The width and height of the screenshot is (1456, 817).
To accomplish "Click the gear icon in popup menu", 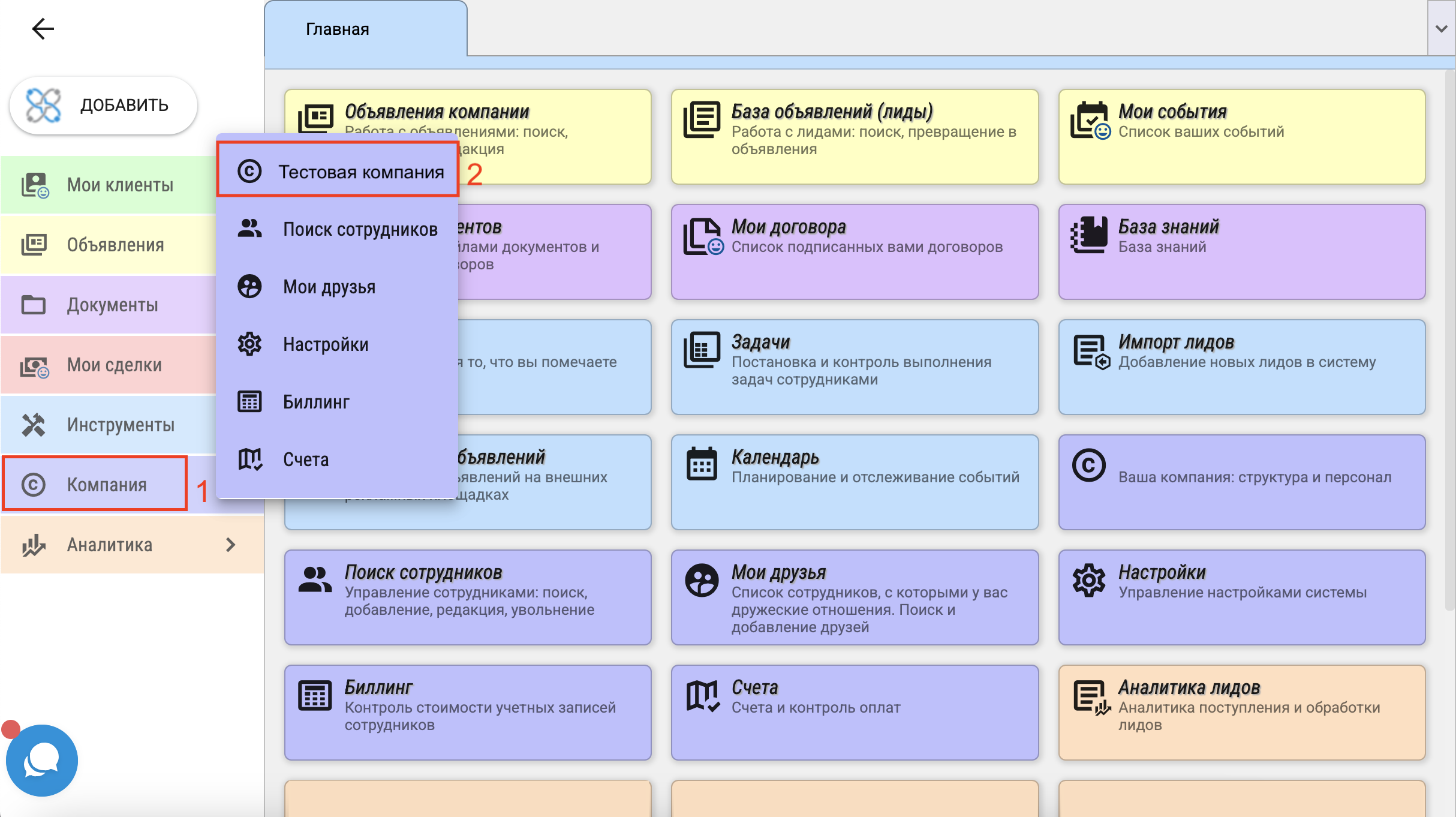I will click(x=249, y=344).
